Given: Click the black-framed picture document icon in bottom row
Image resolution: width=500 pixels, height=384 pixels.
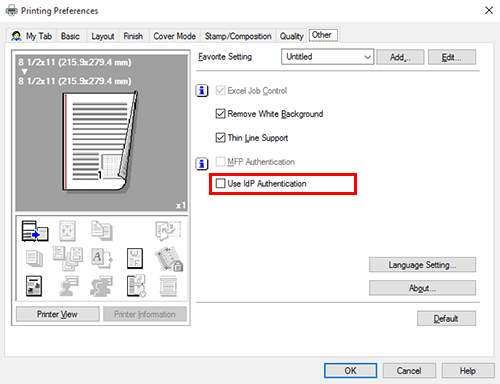Looking at the screenshot, I should [x=34, y=286].
